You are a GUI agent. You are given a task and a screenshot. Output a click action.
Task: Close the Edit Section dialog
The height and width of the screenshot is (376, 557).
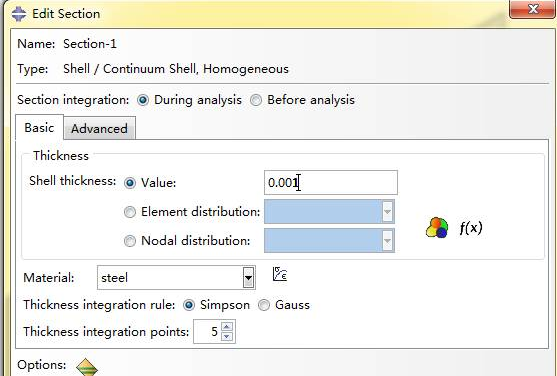531,9
